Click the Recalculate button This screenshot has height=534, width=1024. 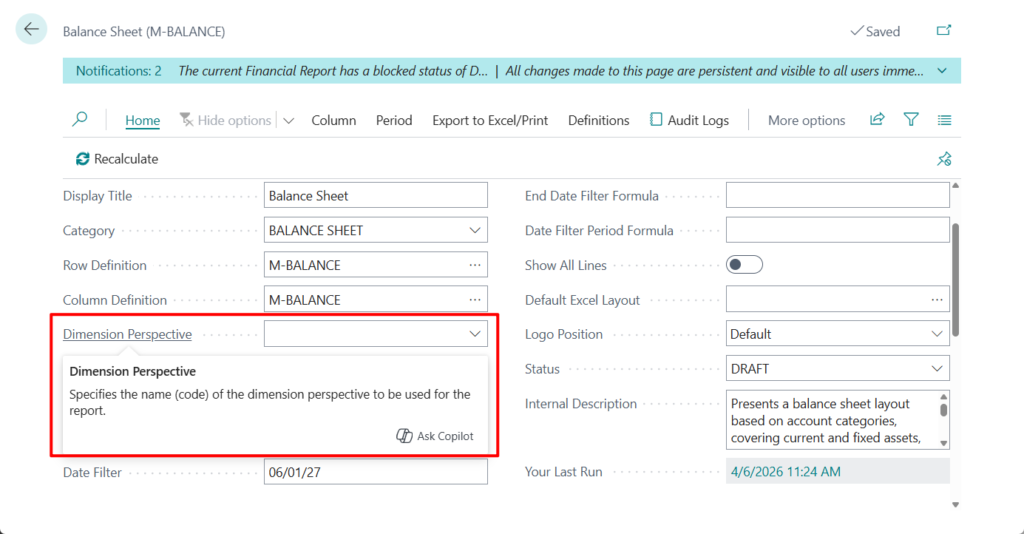coord(117,159)
